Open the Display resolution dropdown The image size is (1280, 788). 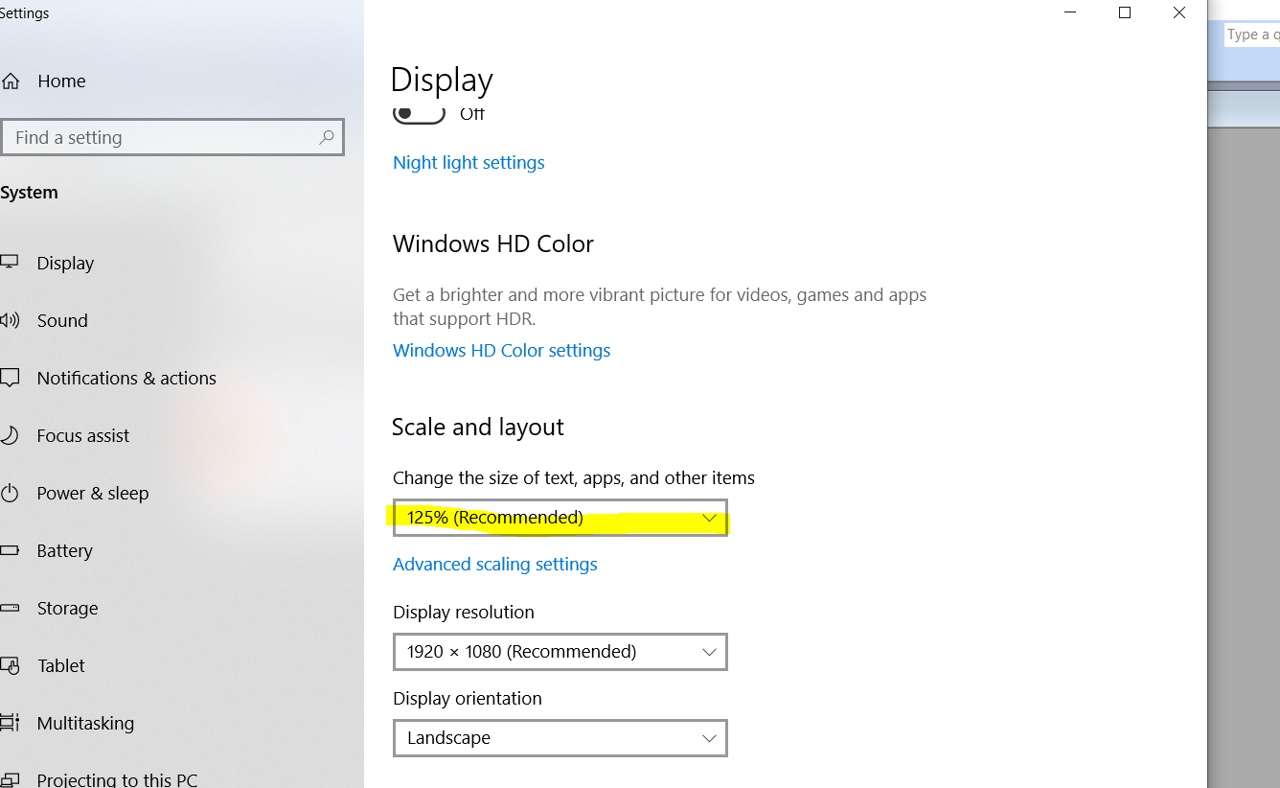click(559, 652)
